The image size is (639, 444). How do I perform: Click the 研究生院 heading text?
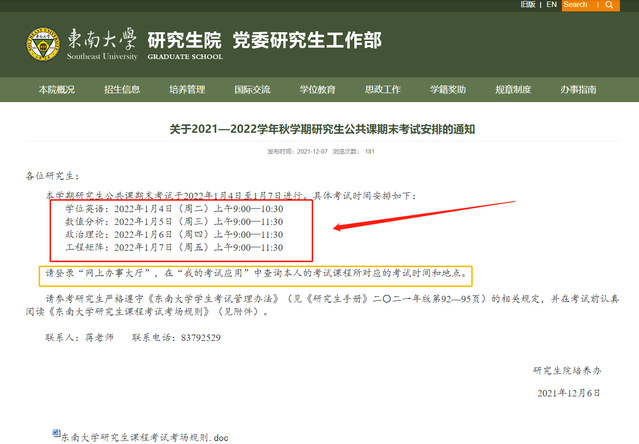click(183, 41)
